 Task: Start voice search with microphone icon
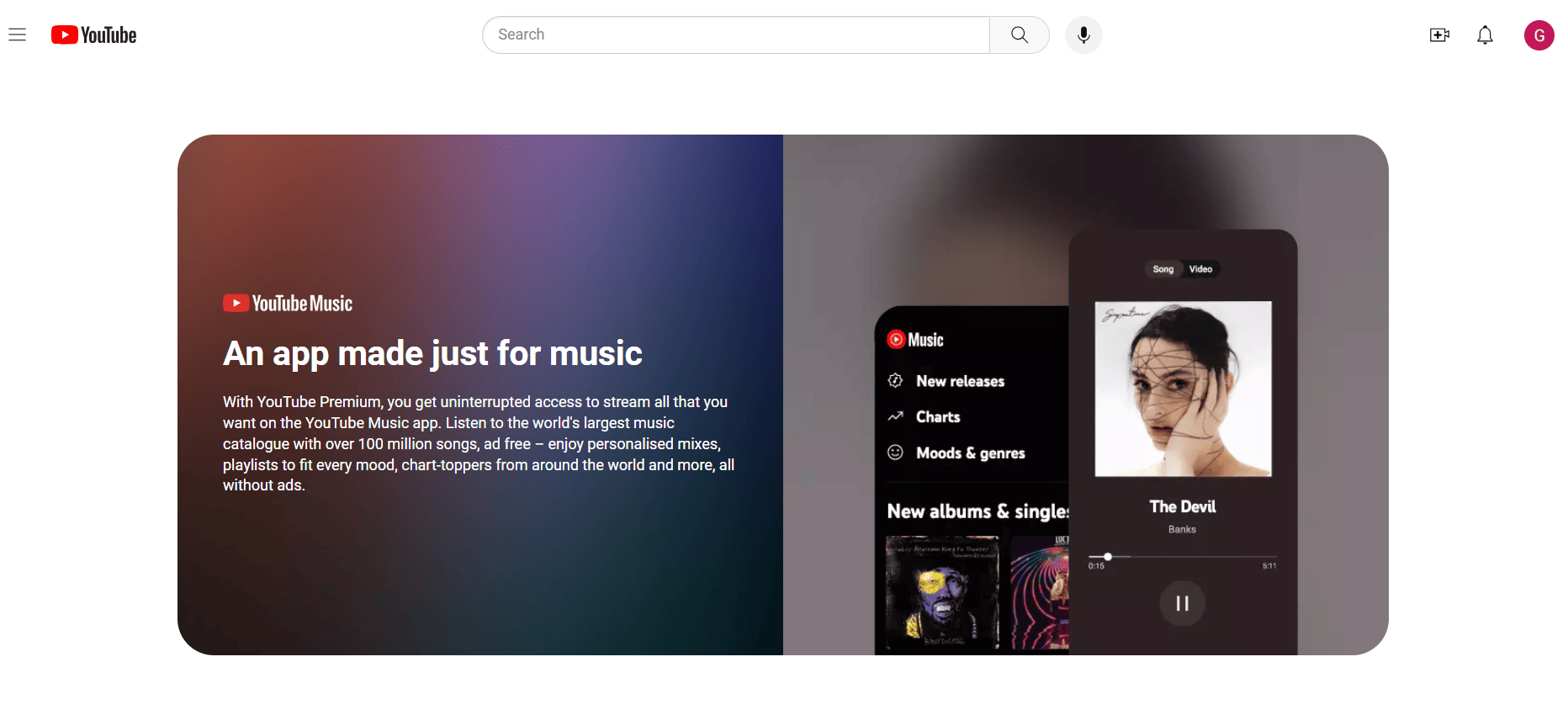(1083, 34)
